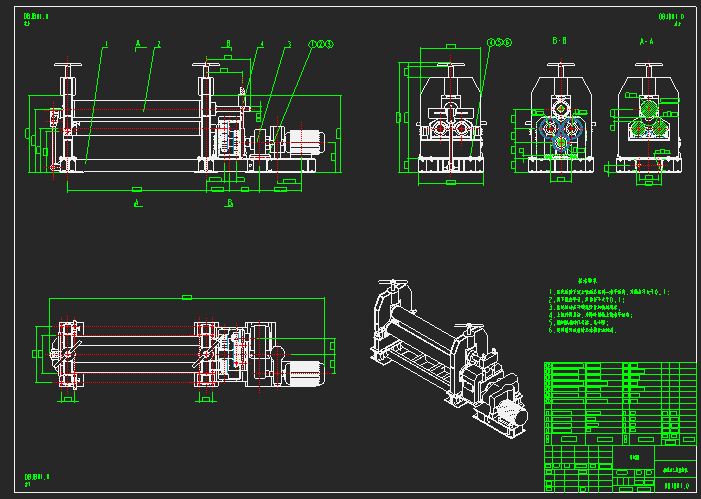Click the A-A section view label
Viewport: 701px width, 499px height.
pyautogui.click(x=646, y=42)
